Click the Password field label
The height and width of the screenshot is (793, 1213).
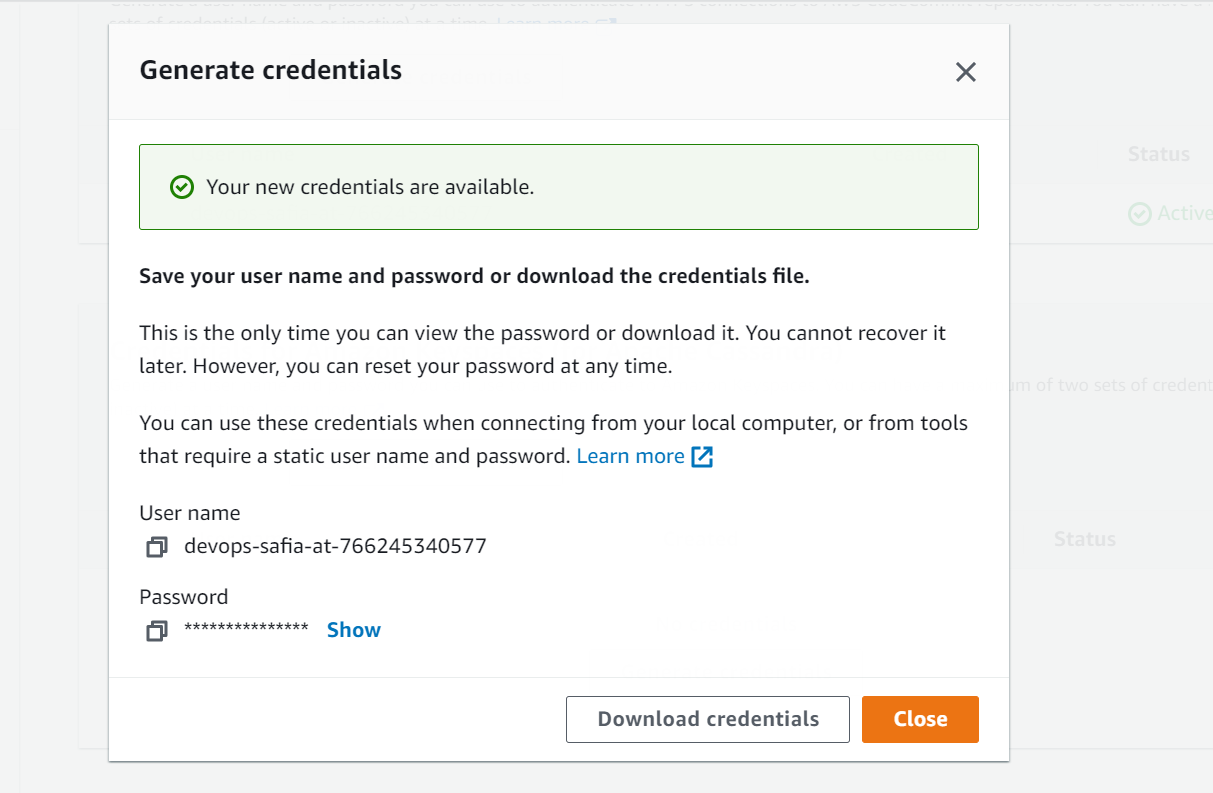coord(184,597)
